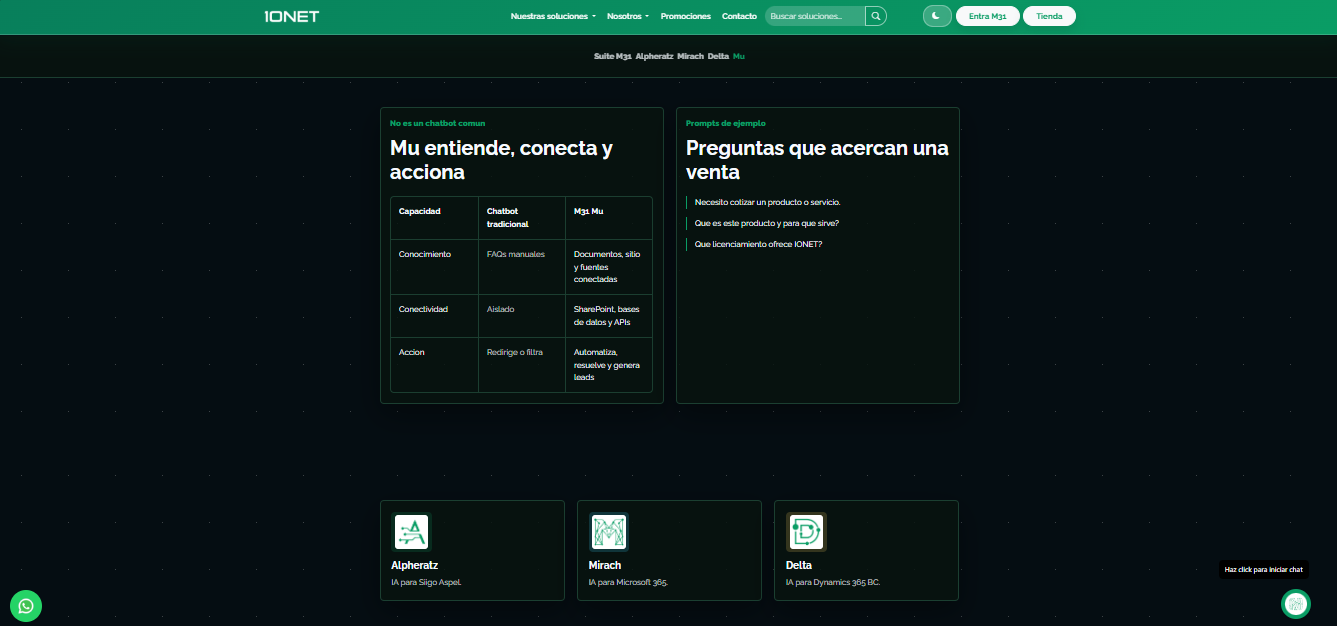Click 'IA para Dynamics 365 BC.' text
The width and height of the screenshot is (1337, 626).
click(x=833, y=582)
